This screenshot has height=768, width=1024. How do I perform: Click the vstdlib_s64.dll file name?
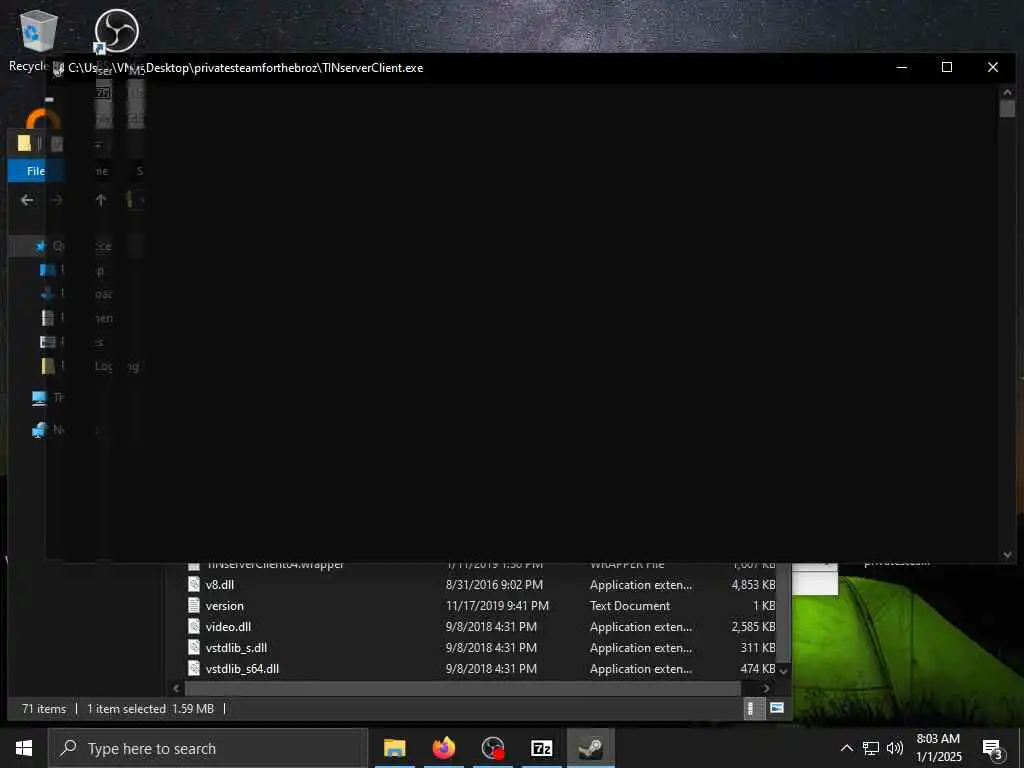click(x=242, y=669)
